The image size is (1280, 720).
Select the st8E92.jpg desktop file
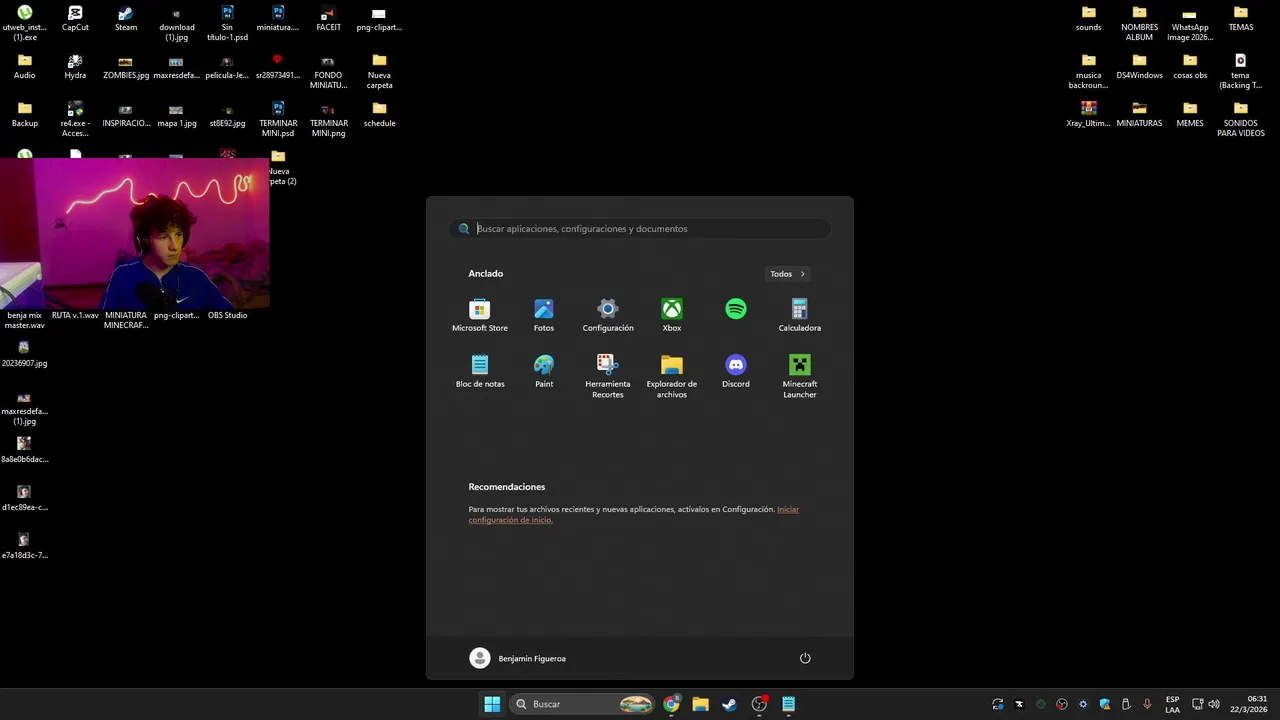point(227,115)
